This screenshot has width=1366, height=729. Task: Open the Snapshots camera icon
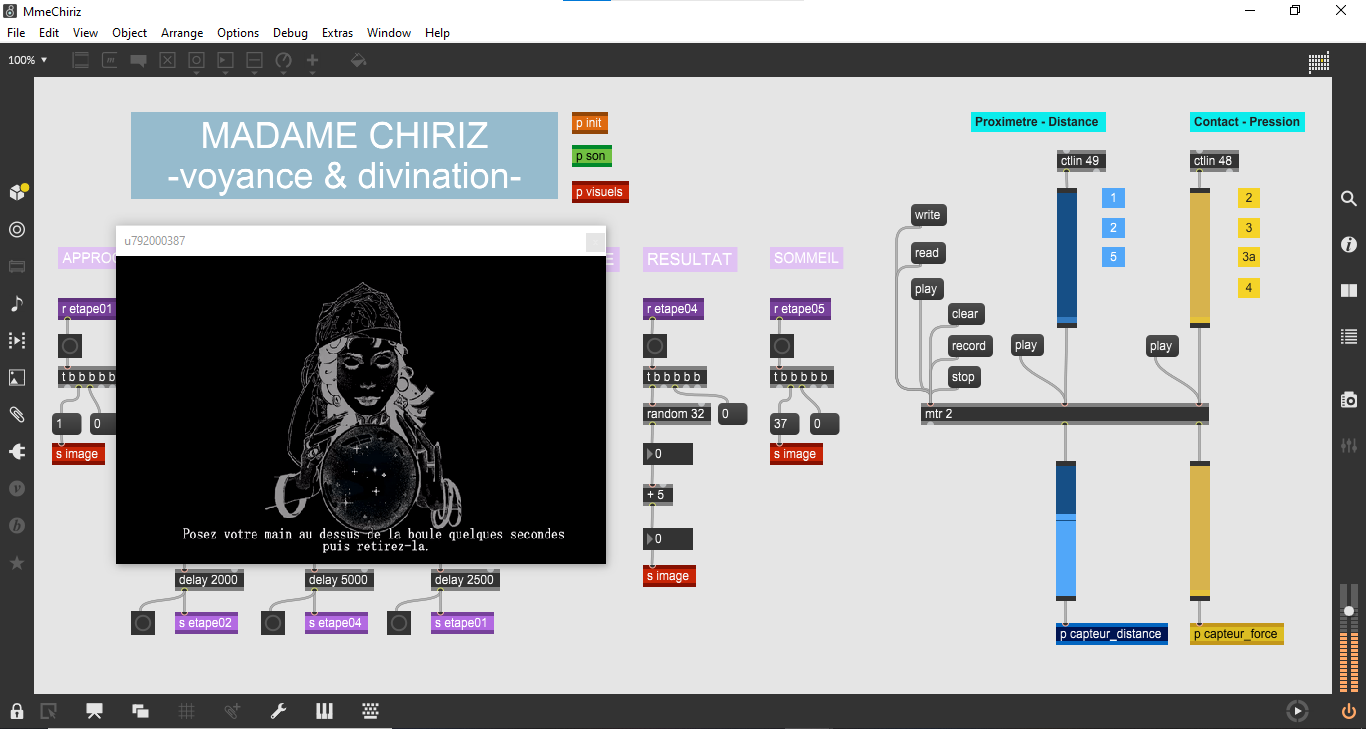[1349, 400]
